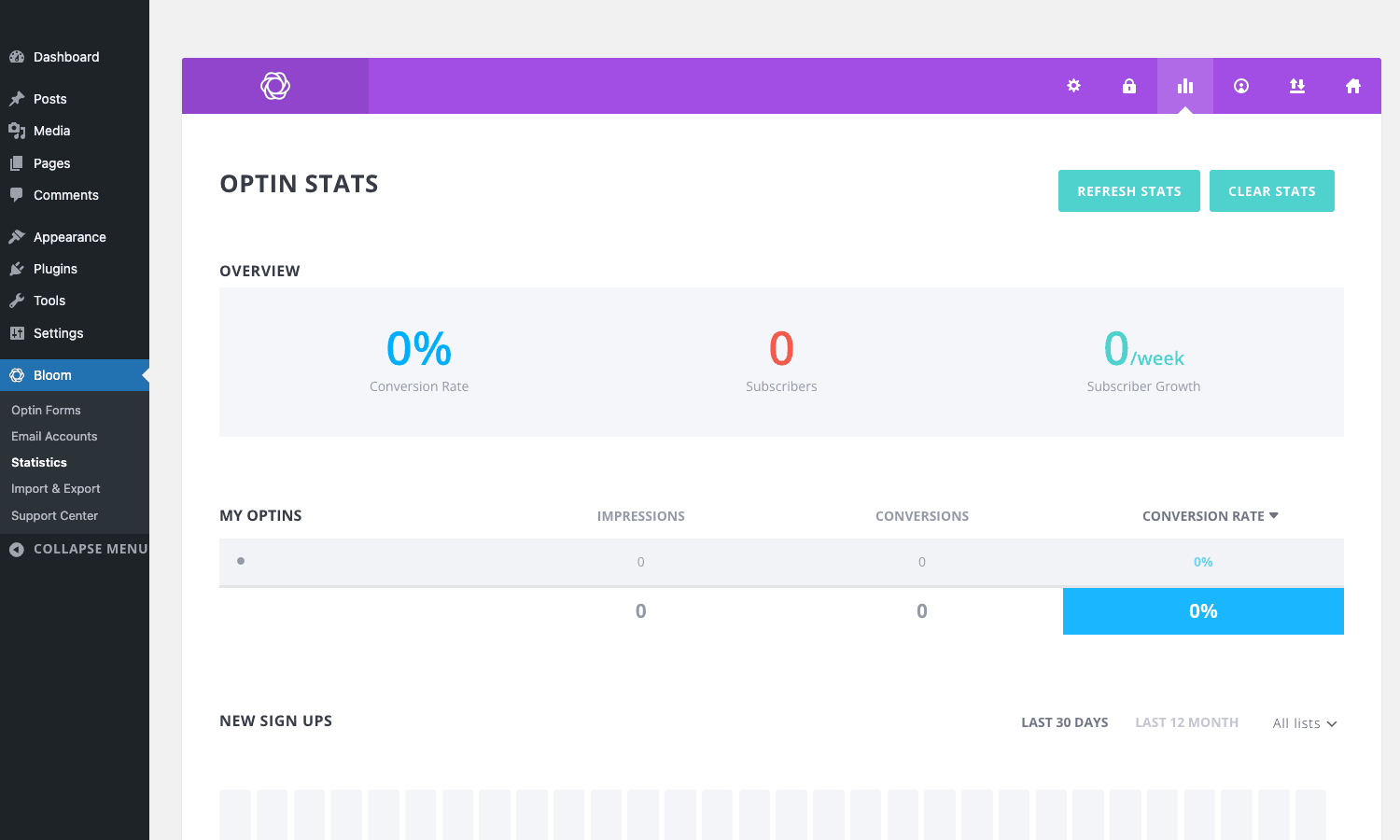Click the Media icon in sidebar
Screen dimensions: 1400x840
[17, 131]
